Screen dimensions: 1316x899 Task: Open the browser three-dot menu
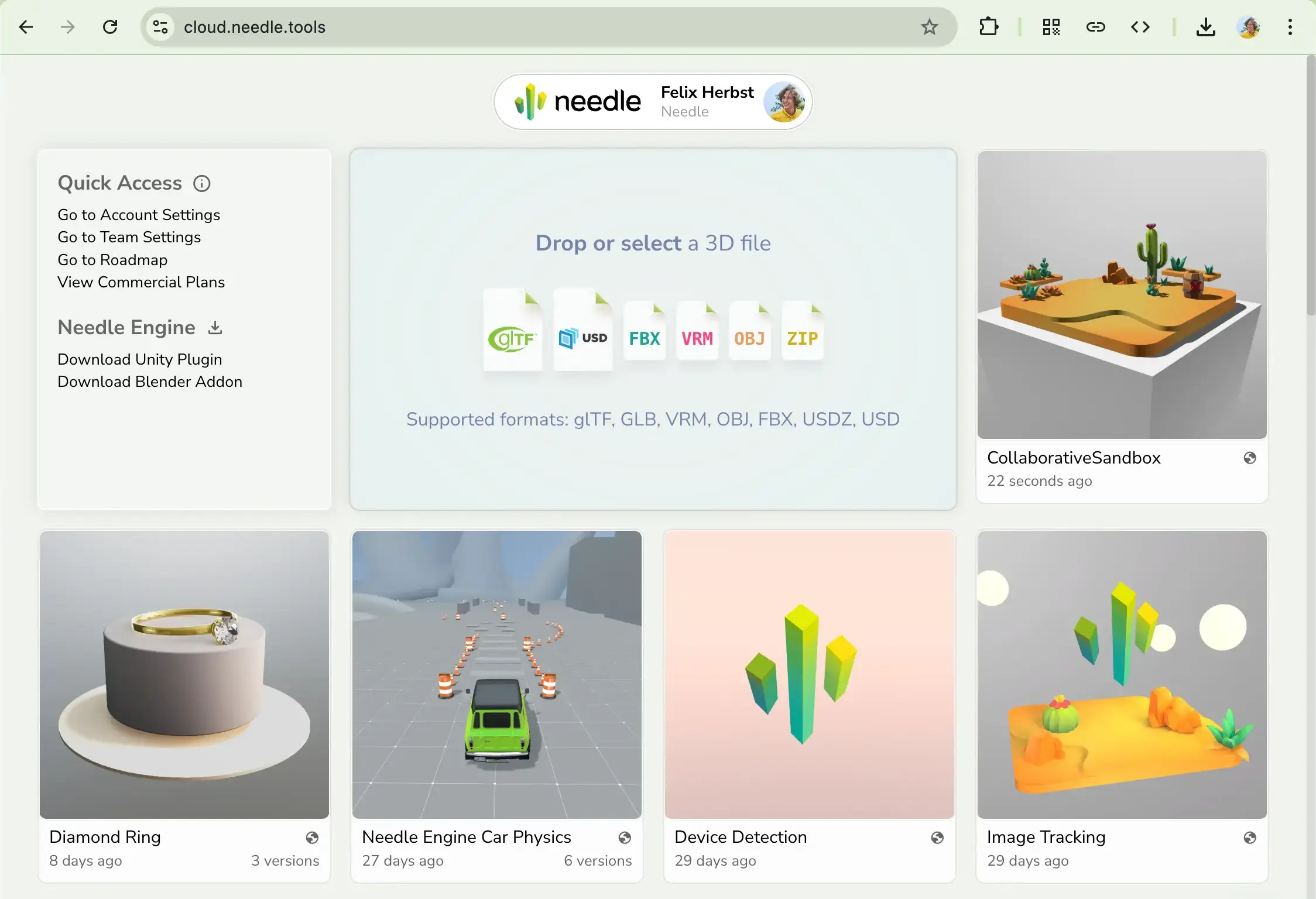tap(1290, 27)
